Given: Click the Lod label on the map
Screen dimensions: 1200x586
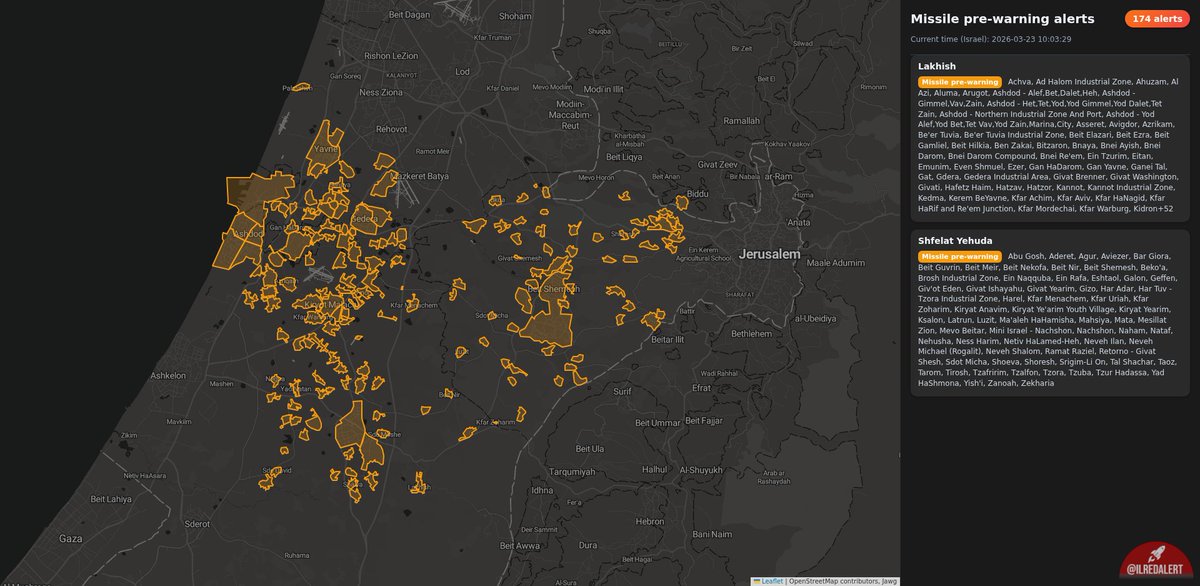Looking at the screenshot, I should click(x=462, y=72).
